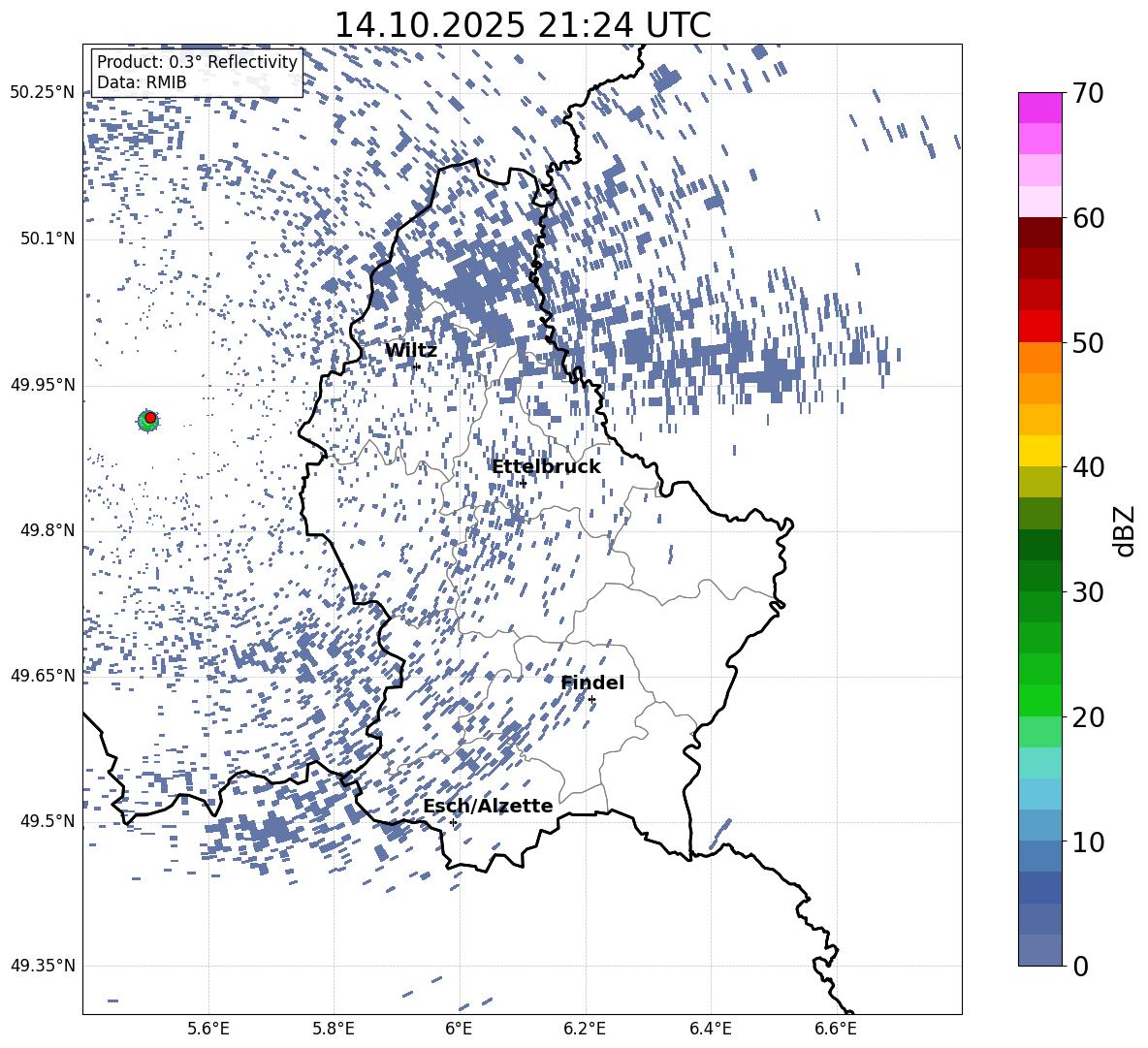The image size is (1148, 1048).
Task: Click the Esch/Alzette city label
Action: tap(488, 806)
